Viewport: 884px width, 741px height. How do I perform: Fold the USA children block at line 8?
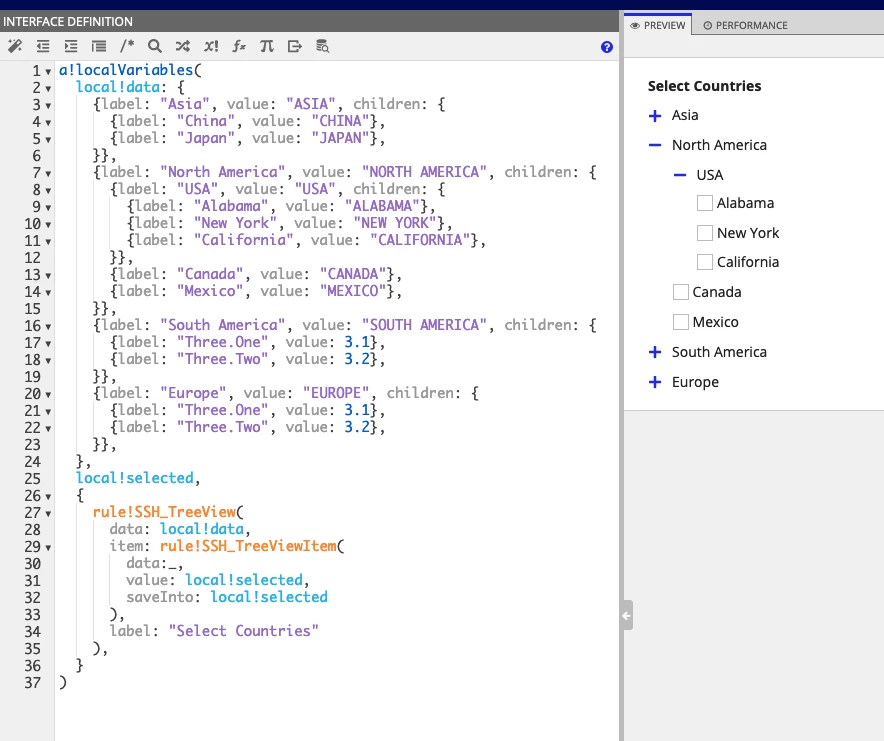[48, 191]
